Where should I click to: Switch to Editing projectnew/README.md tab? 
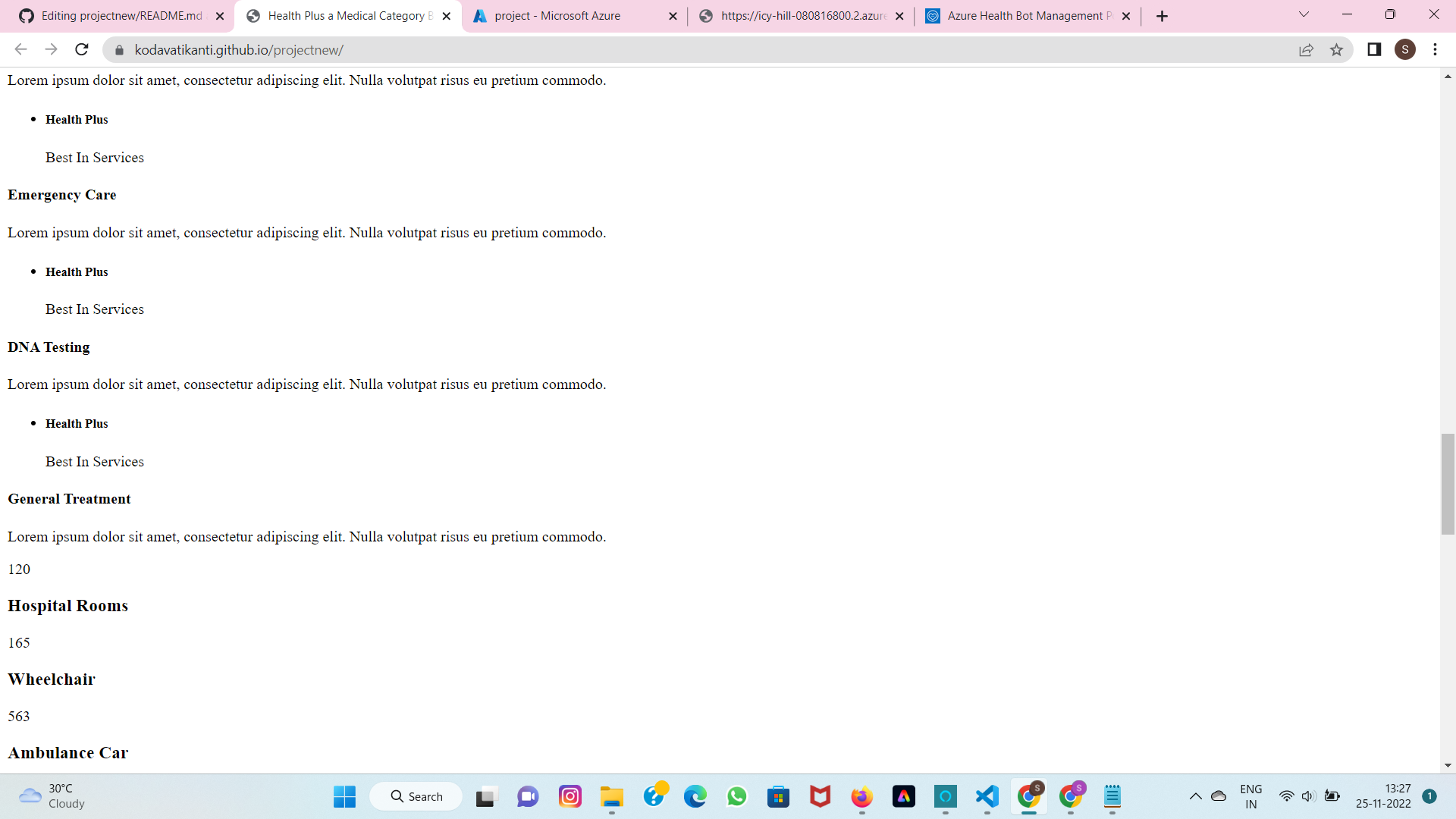coord(121,16)
